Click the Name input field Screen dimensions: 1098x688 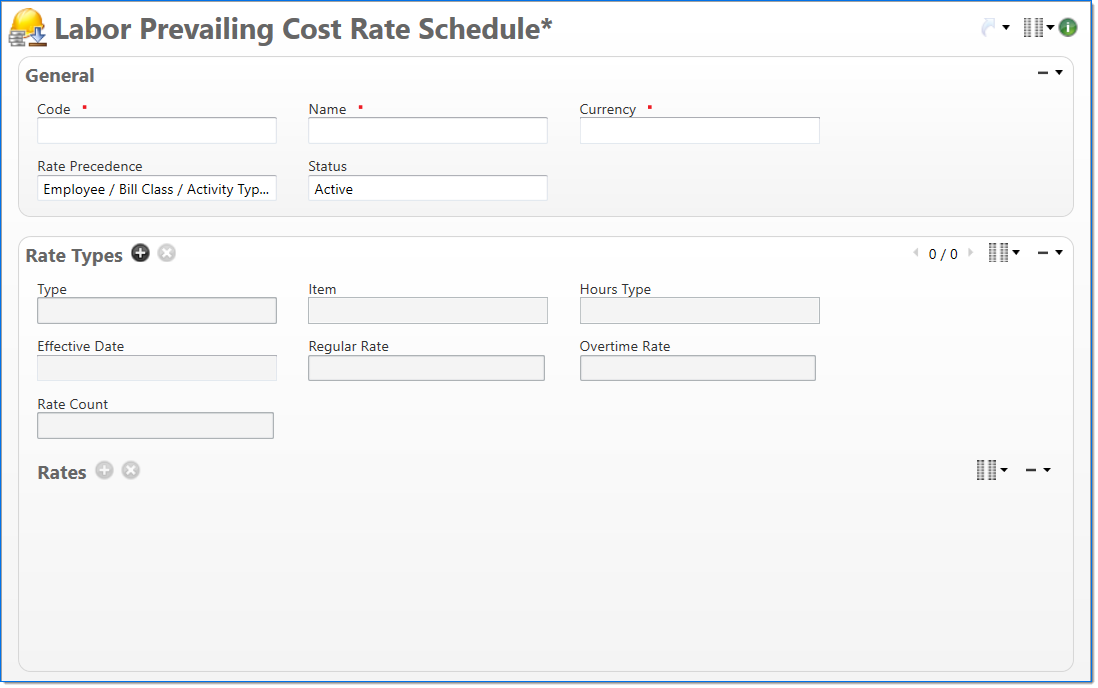tap(428, 131)
